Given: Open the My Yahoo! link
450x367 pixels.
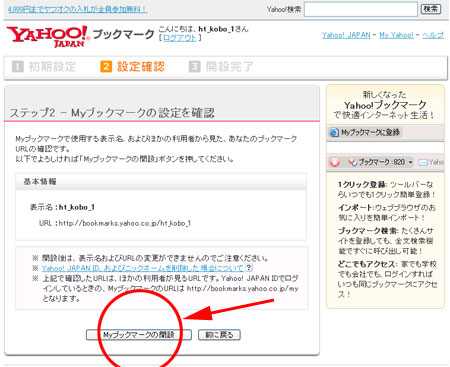Looking at the screenshot, I should click(x=396, y=35).
